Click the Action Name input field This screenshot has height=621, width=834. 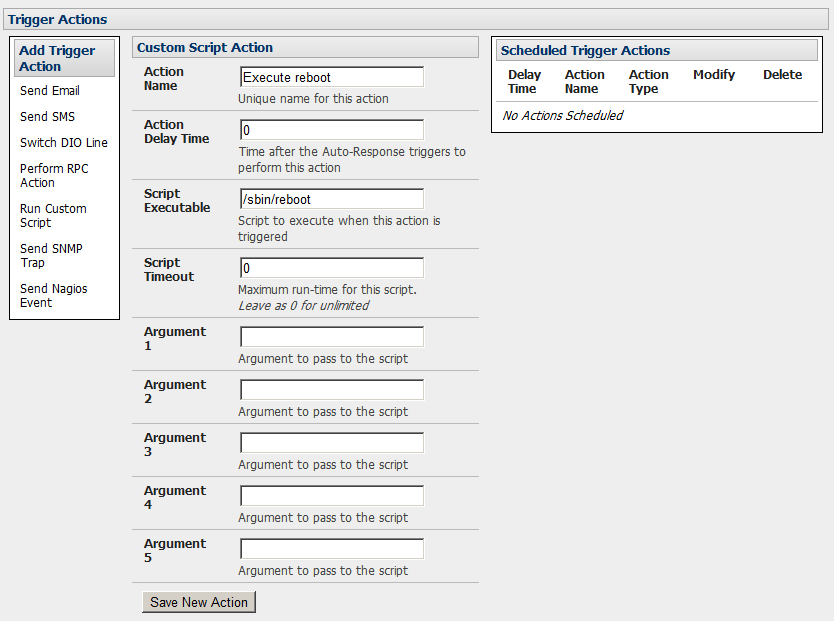tap(331, 78)
